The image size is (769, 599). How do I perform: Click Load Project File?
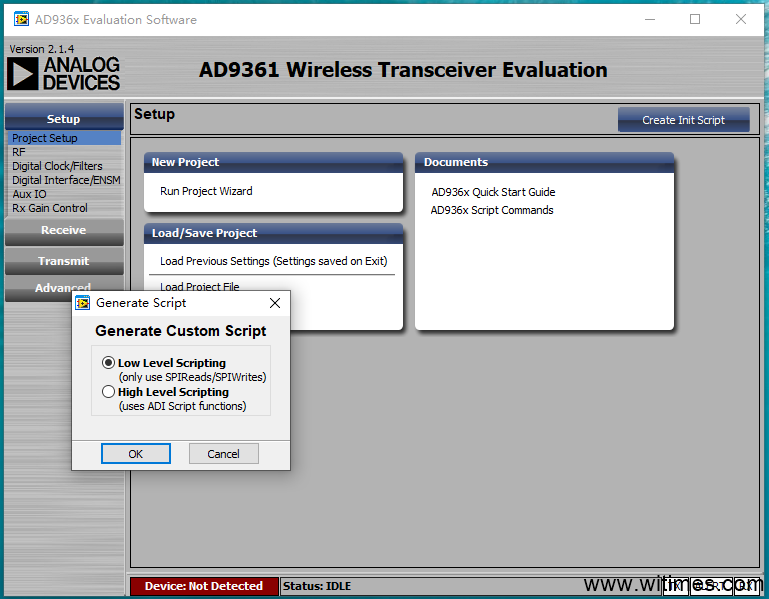[200, 286]
